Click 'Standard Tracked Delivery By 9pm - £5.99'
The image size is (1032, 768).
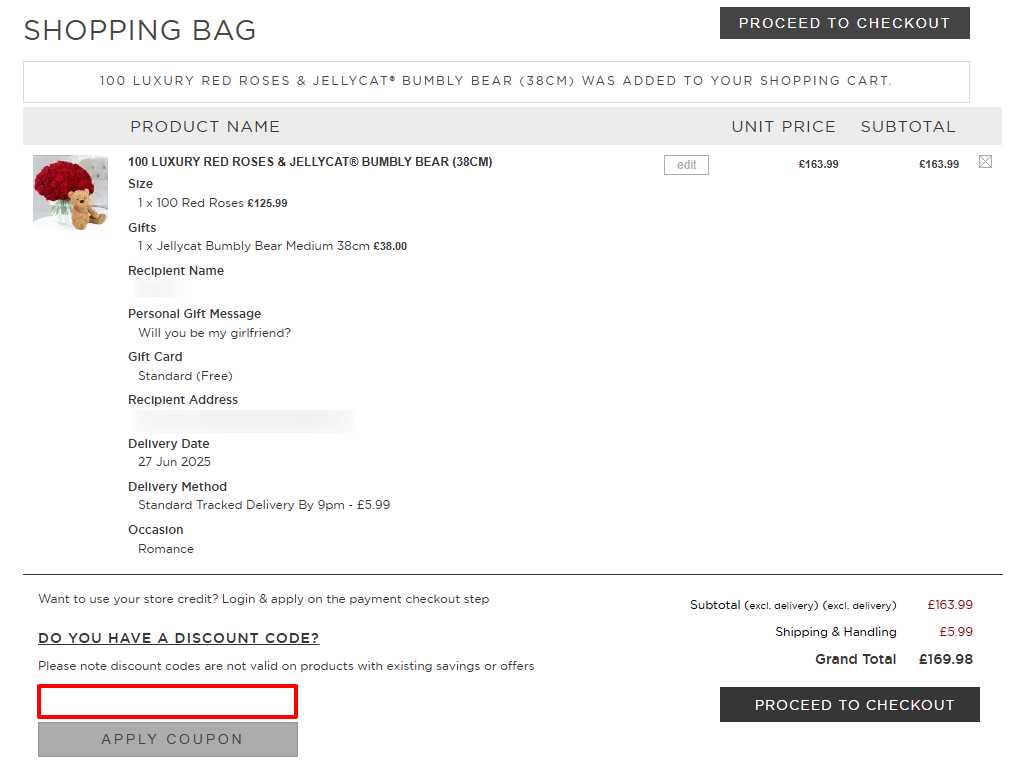[x=264, y=505]
